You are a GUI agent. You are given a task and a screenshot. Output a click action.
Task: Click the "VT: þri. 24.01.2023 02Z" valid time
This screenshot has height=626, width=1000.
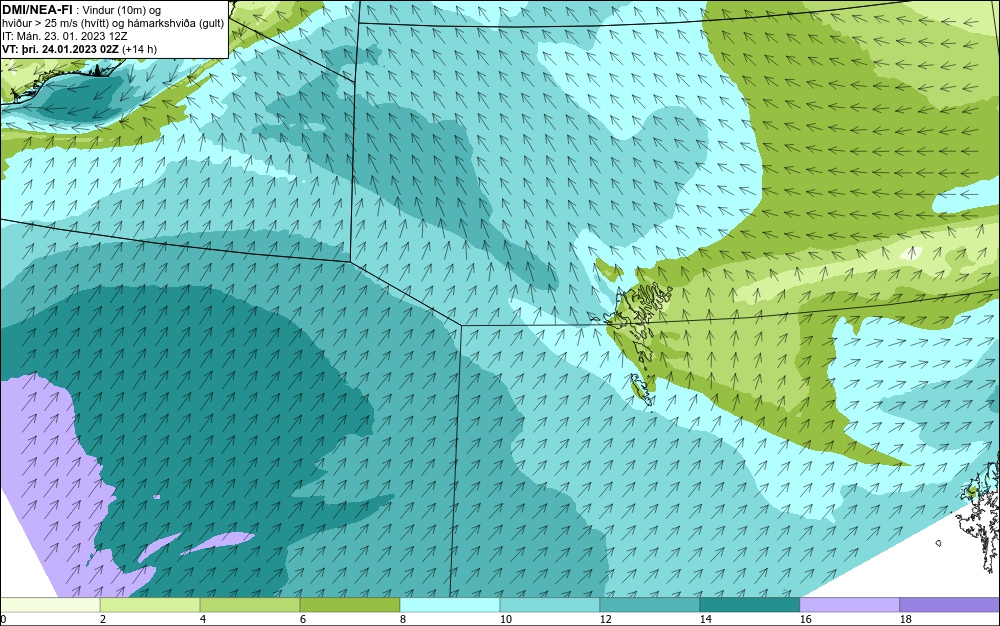(61, 49)
